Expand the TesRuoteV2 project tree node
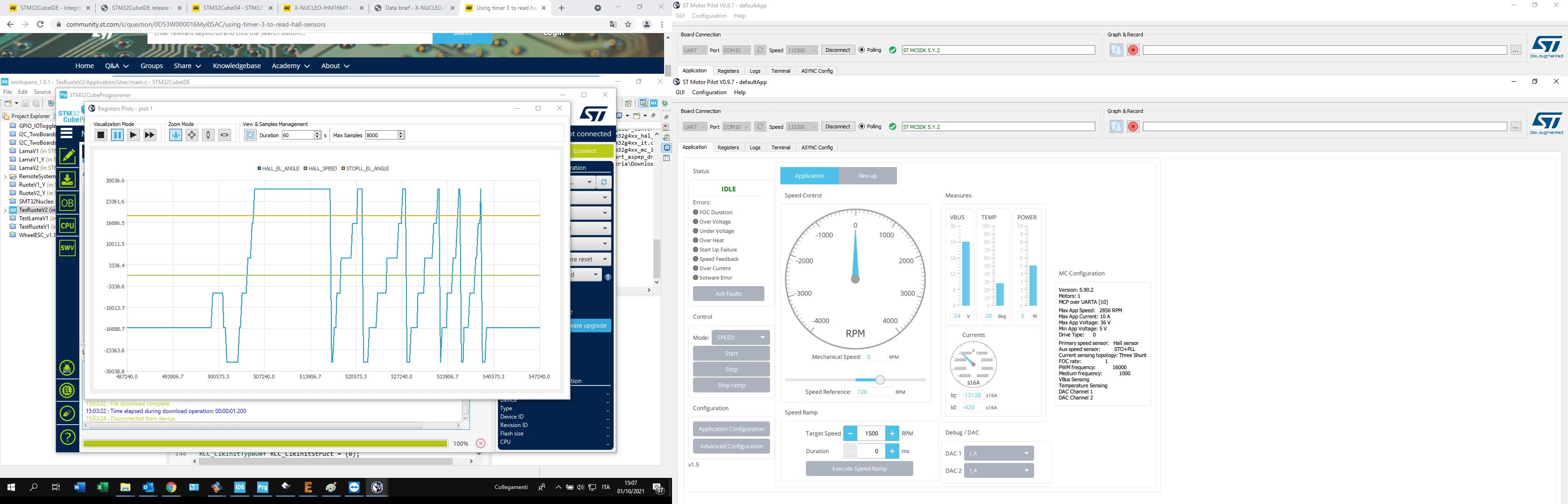Viewport: 1568px width, 504px height. click(x=6, y=210)
